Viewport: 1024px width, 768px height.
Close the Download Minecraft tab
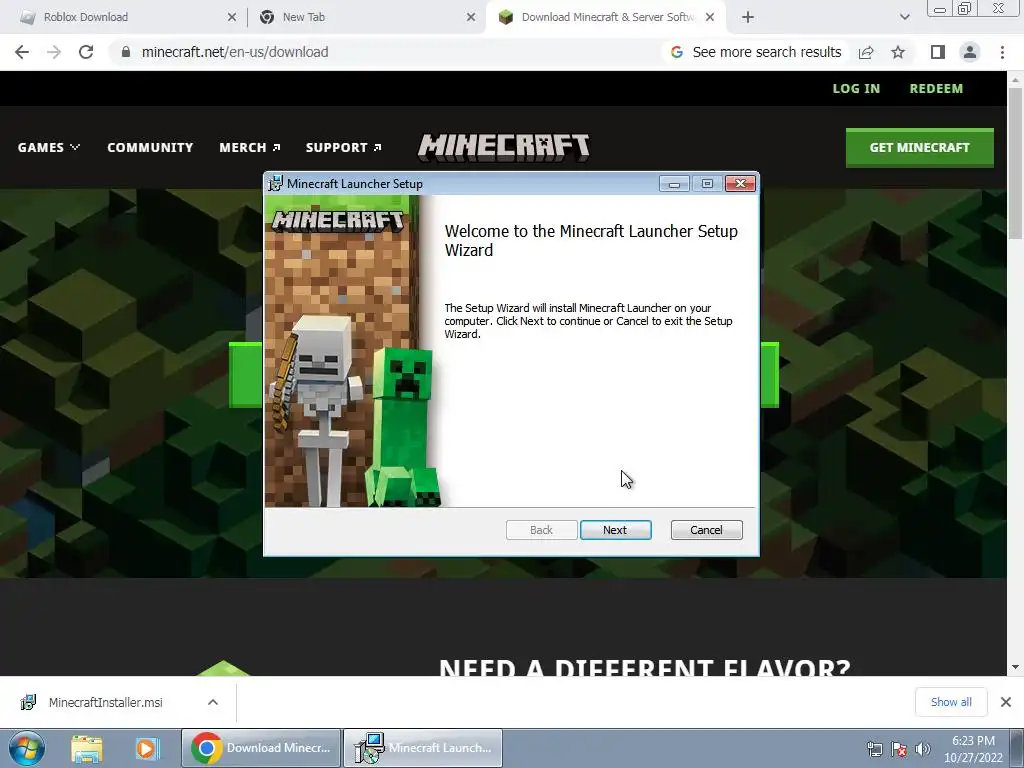710,17
